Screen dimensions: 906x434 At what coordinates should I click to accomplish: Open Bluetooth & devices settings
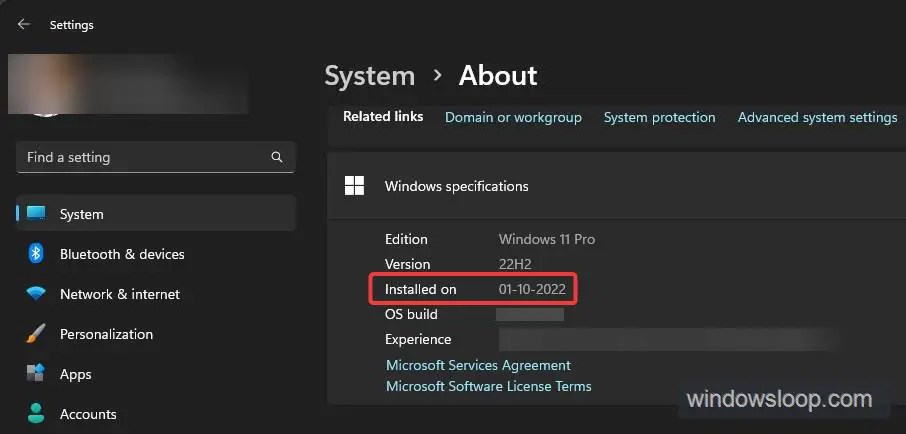(x=122, y=254)
